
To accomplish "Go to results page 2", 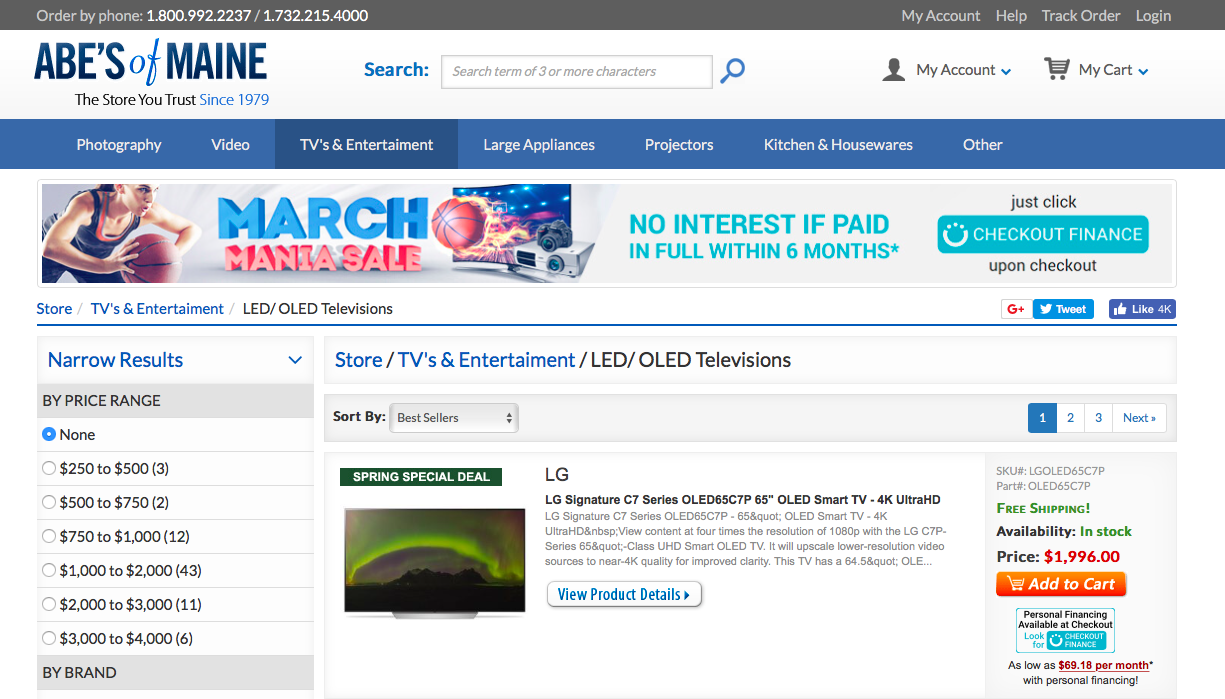I will (x=1070, y=418).
